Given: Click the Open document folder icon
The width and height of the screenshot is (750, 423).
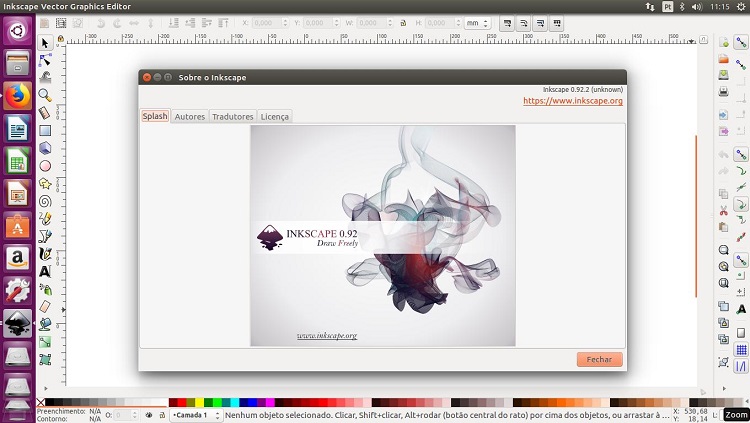Looking at the screenshot, I should pos(723,59).
